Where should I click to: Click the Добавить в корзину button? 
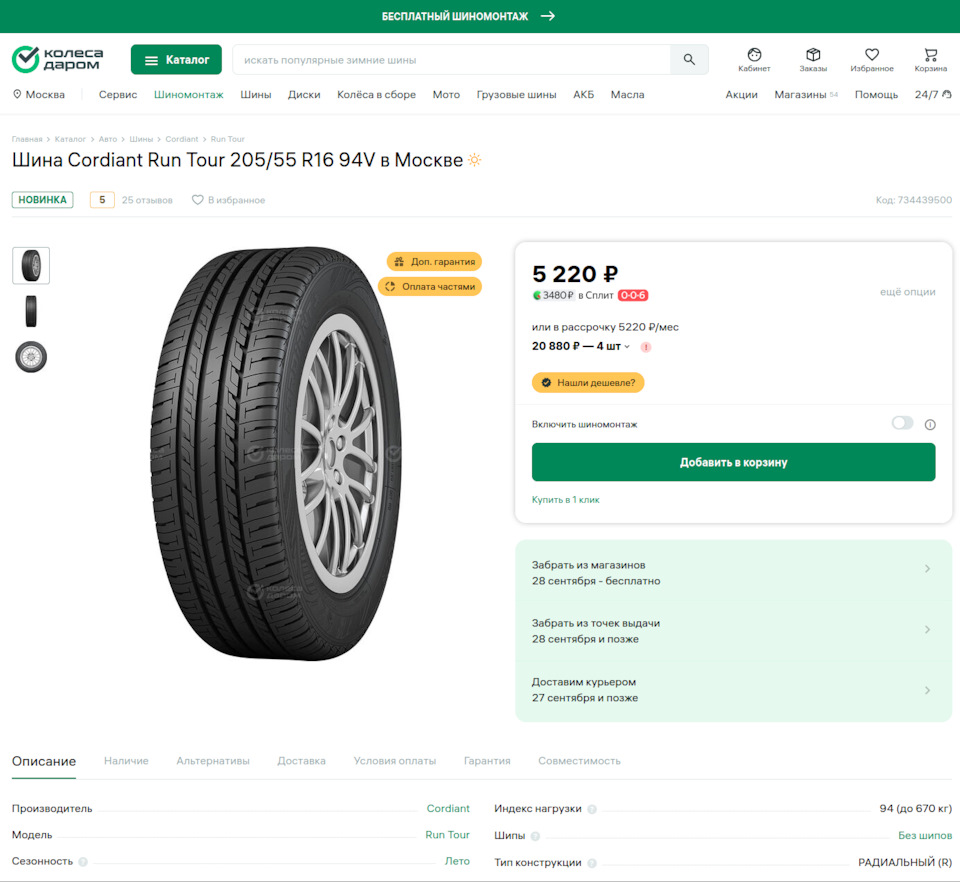[733, 462]
